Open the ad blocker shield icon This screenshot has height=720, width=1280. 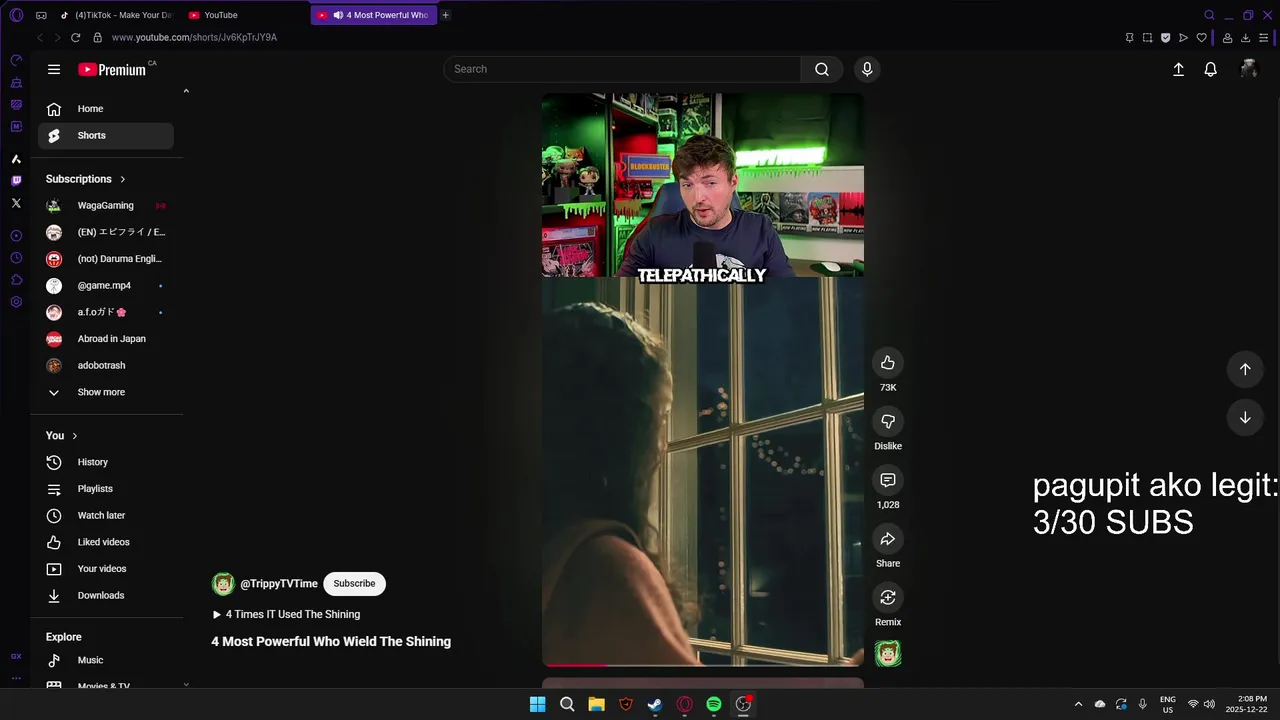1165,38
